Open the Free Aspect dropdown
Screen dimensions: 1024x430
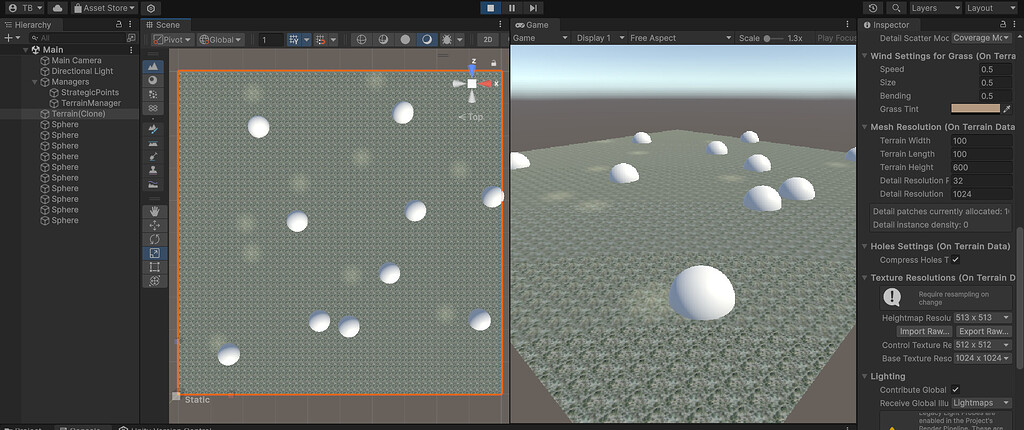pyautogui.click(x=680, y=38)
